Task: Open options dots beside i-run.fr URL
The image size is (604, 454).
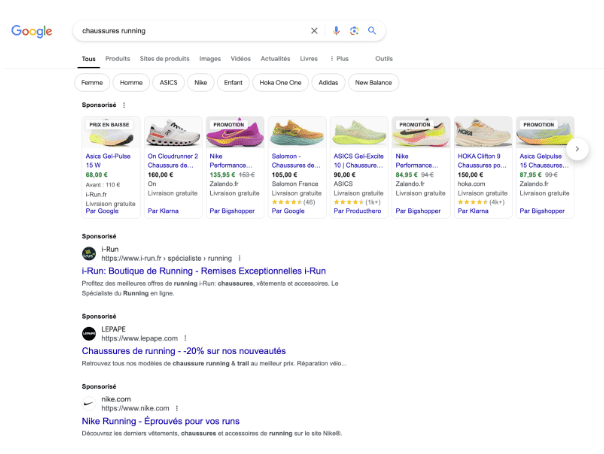Action: (x=239, y=258)
